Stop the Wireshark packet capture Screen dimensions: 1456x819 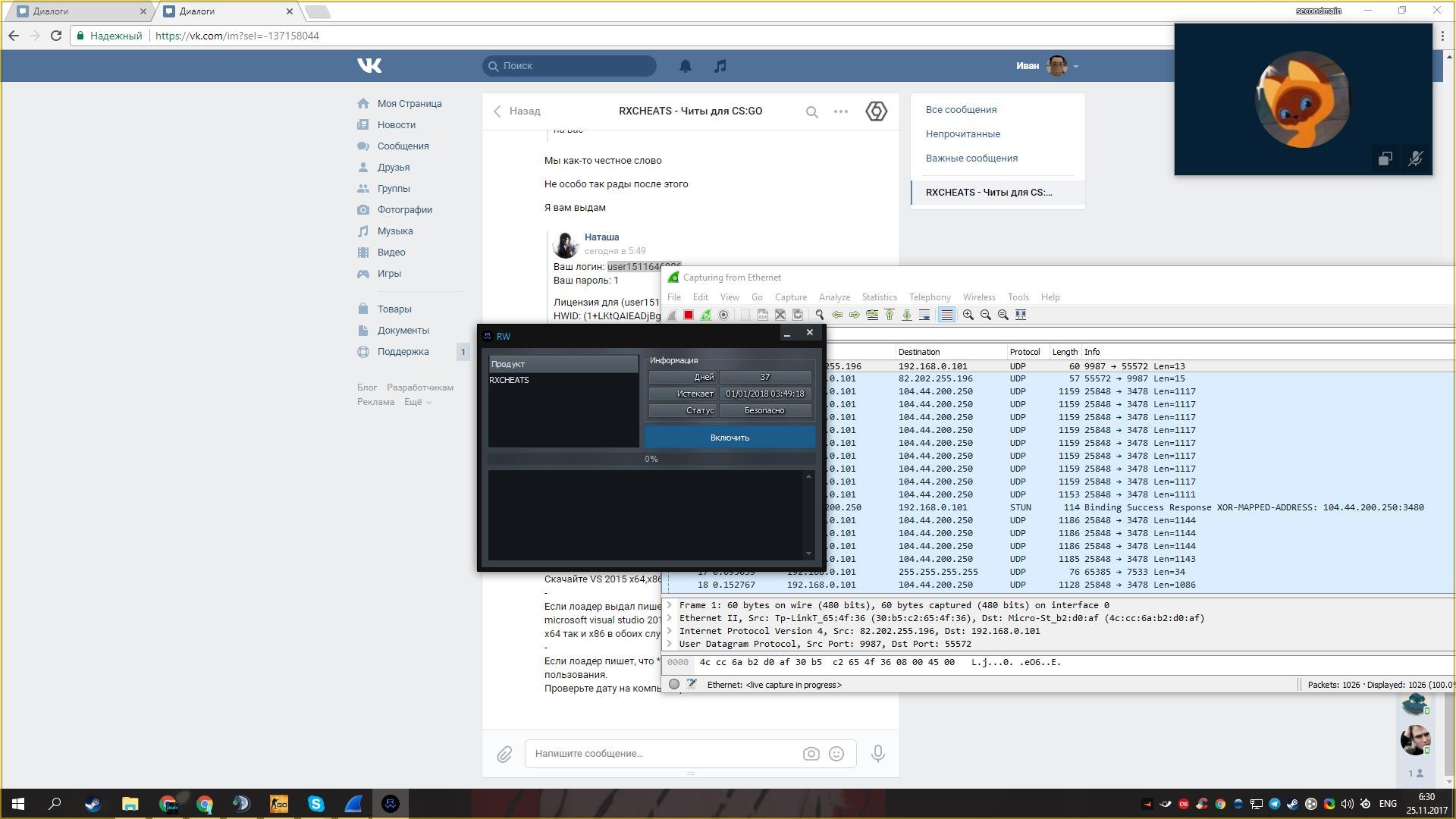[689, 315]
